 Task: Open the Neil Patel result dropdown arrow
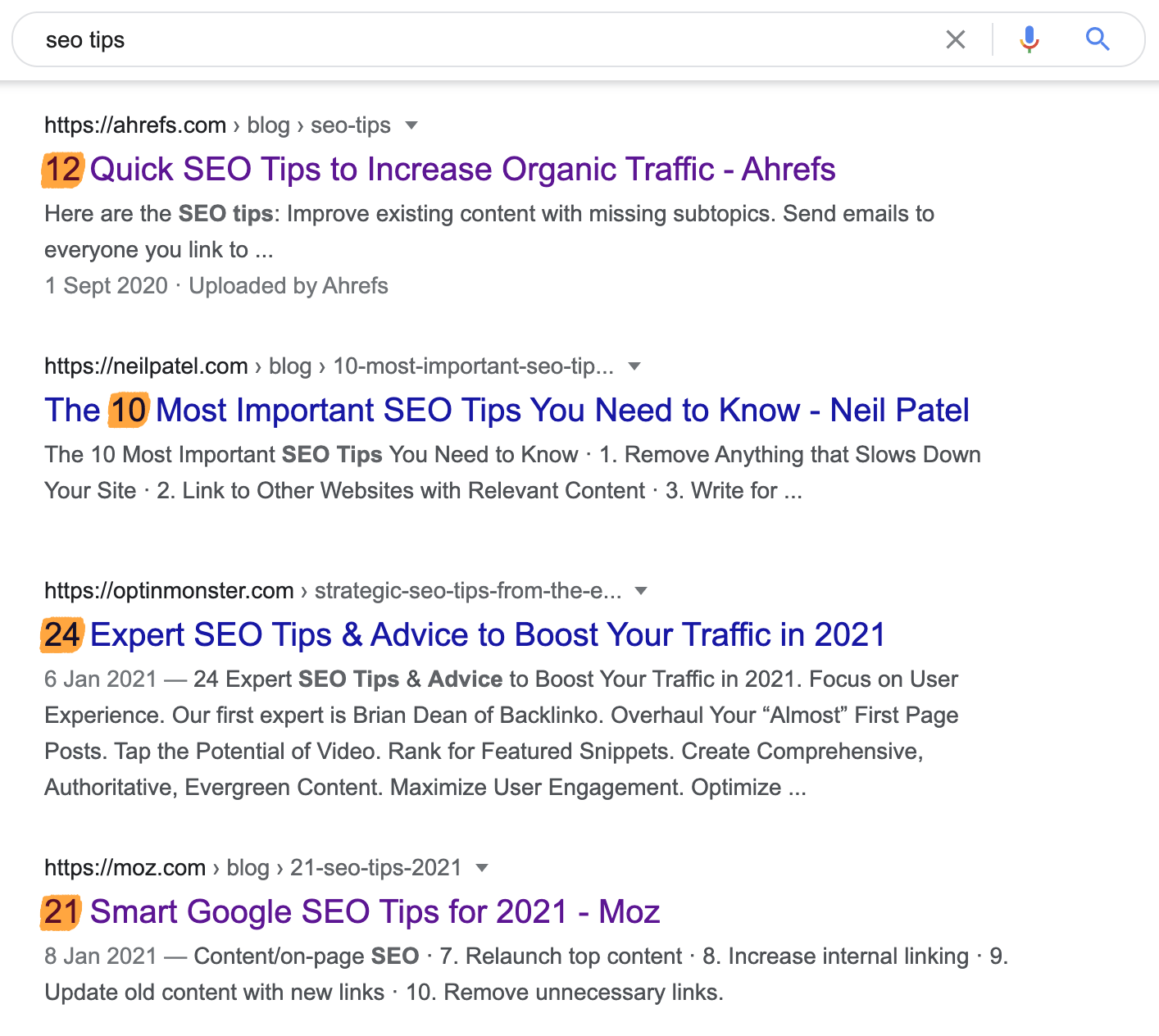(634, 366)
